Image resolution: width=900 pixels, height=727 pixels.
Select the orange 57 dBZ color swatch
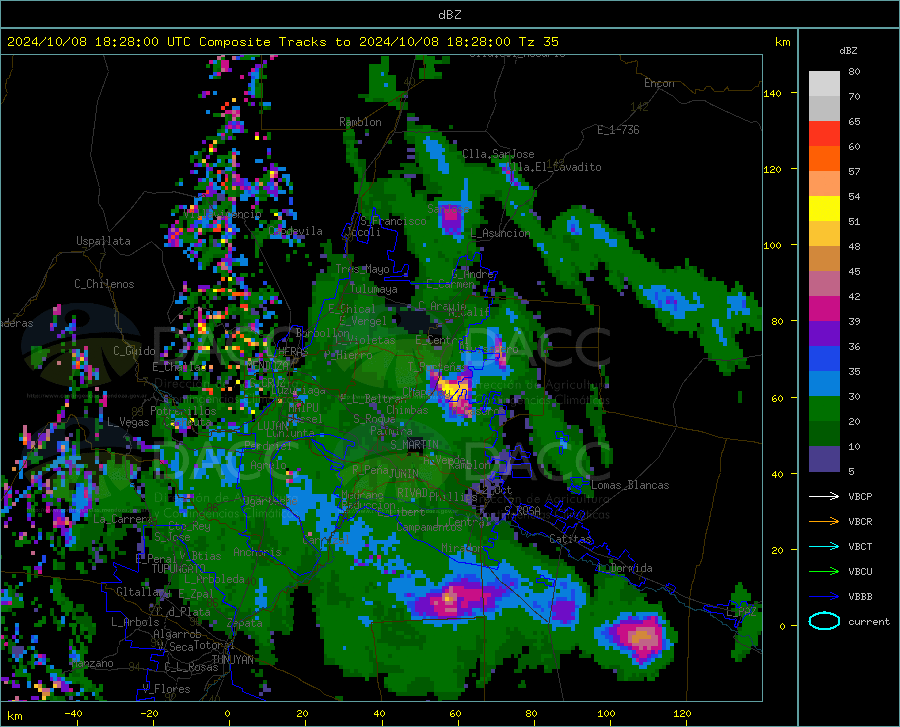coord(824,159)
